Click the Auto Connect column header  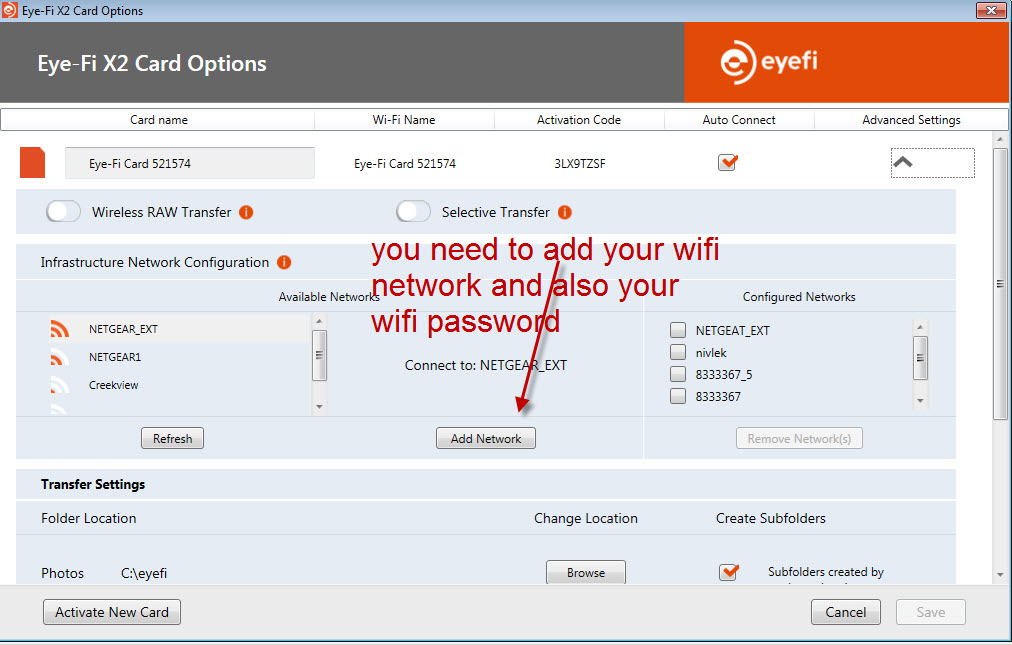click(739, 119)
